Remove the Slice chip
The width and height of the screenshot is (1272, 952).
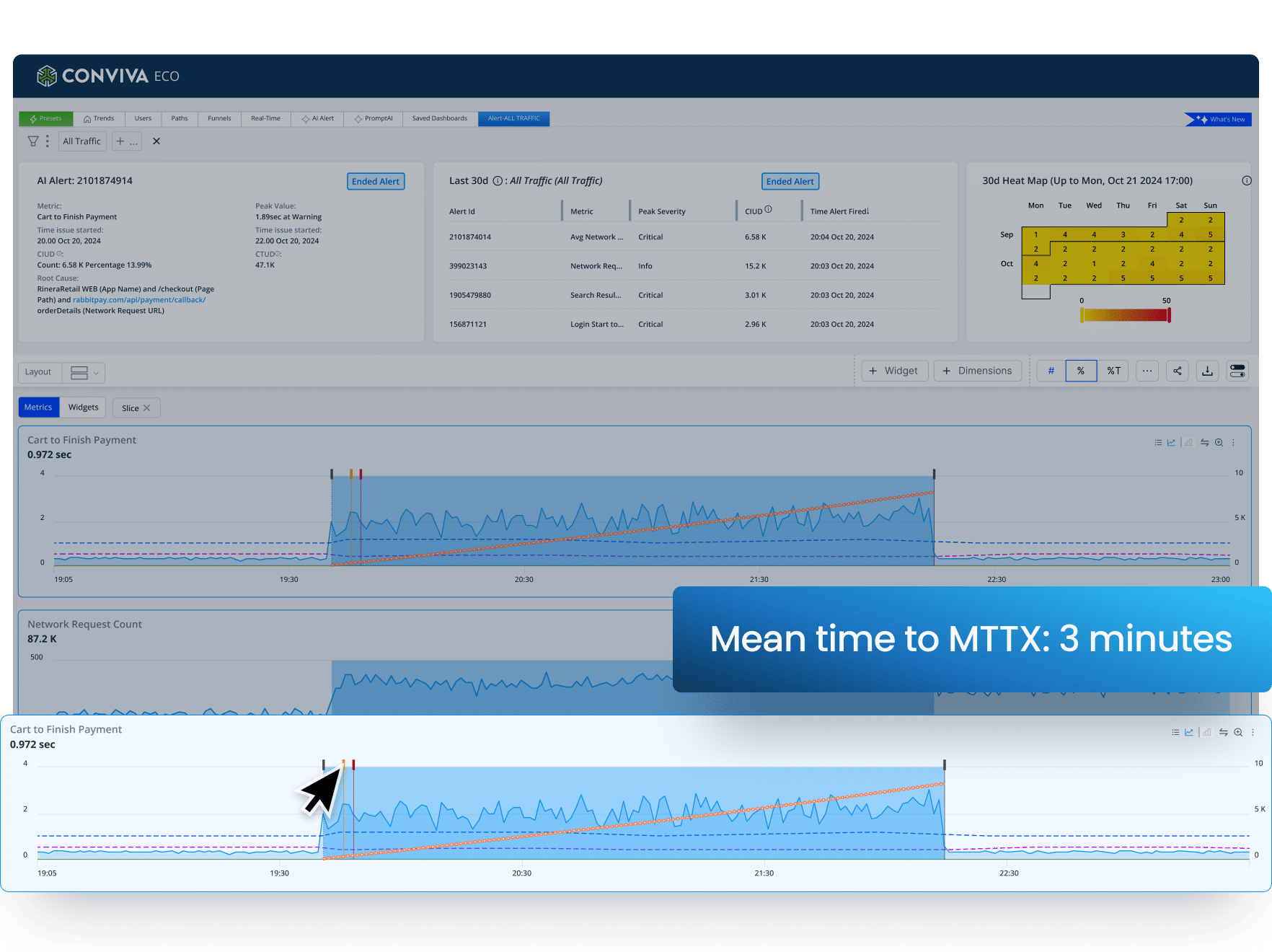pos(147,408)
